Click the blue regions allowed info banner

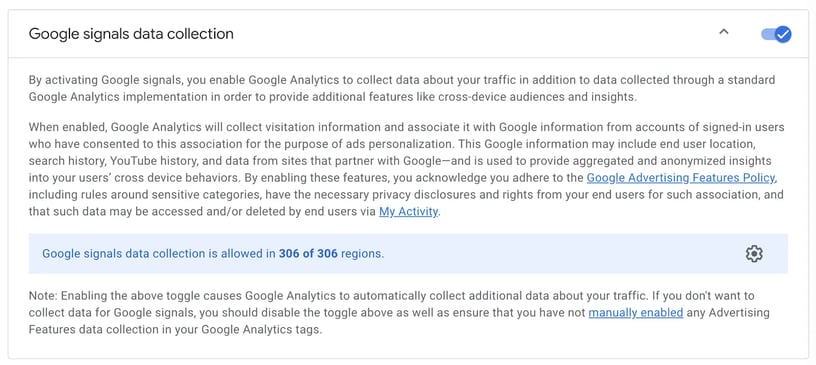pyautogui.click(x=408, y=254)
